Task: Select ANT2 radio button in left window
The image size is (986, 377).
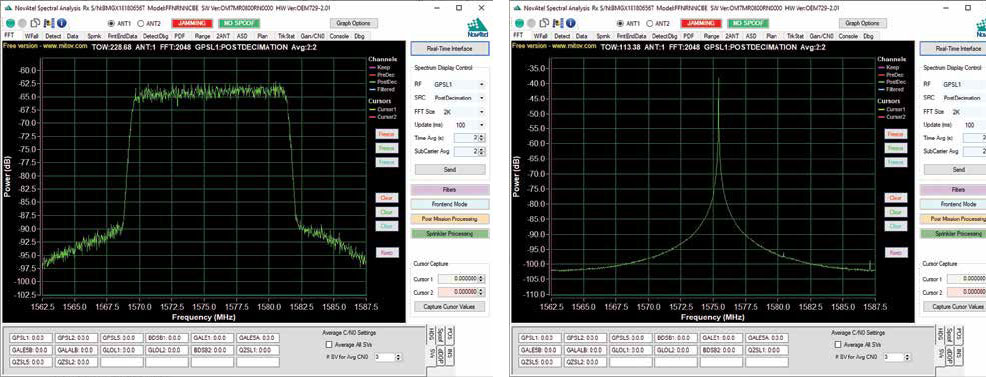Action: pos(141,23)
